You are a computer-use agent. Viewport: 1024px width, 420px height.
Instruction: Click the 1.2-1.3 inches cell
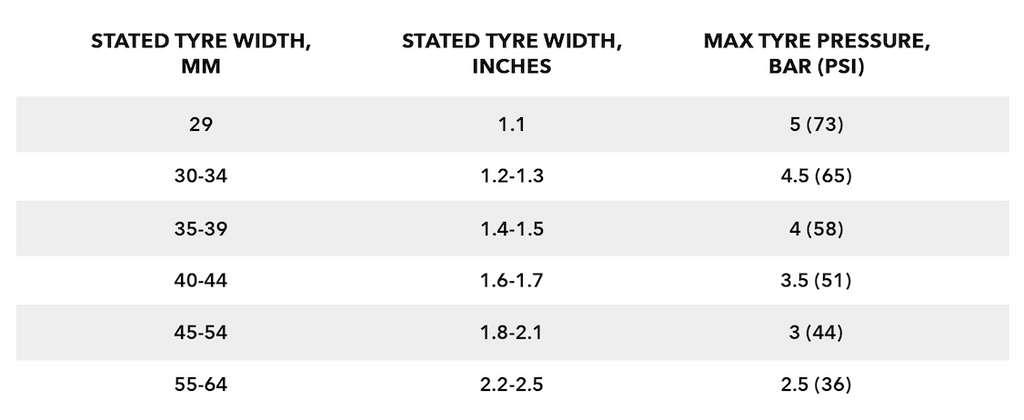[512, 177]
